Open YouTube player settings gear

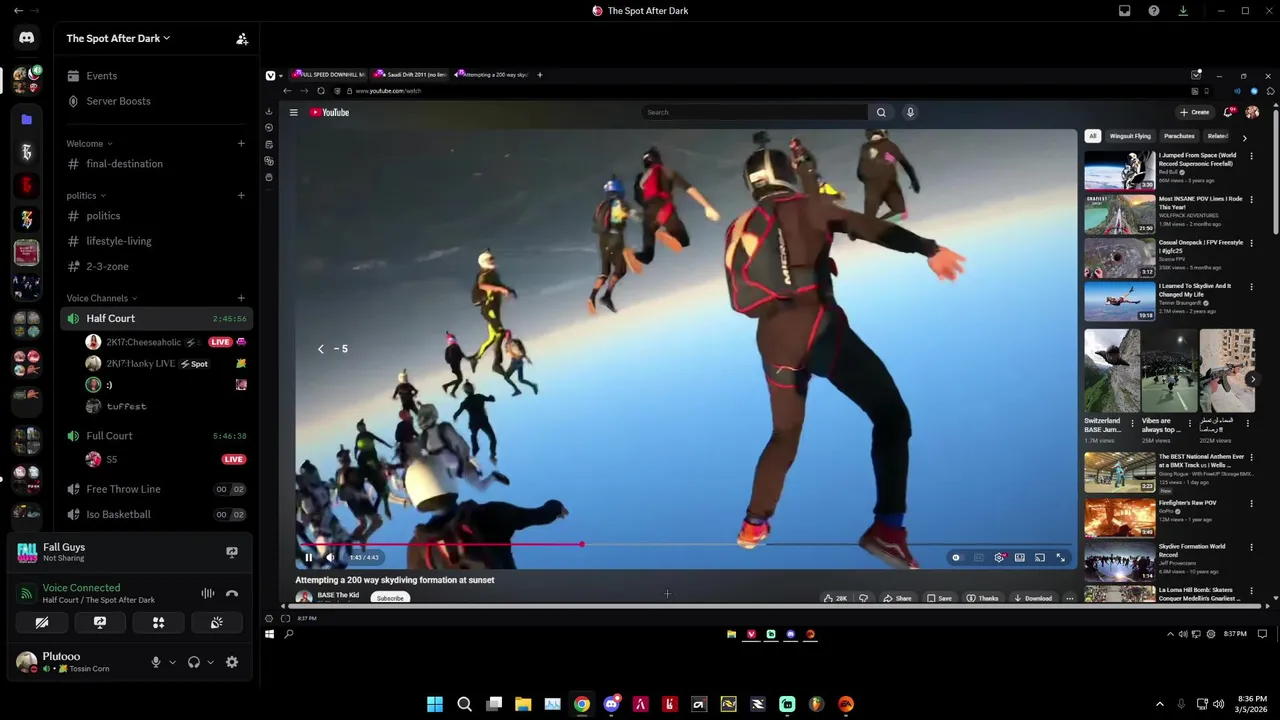tap(999, 558)
